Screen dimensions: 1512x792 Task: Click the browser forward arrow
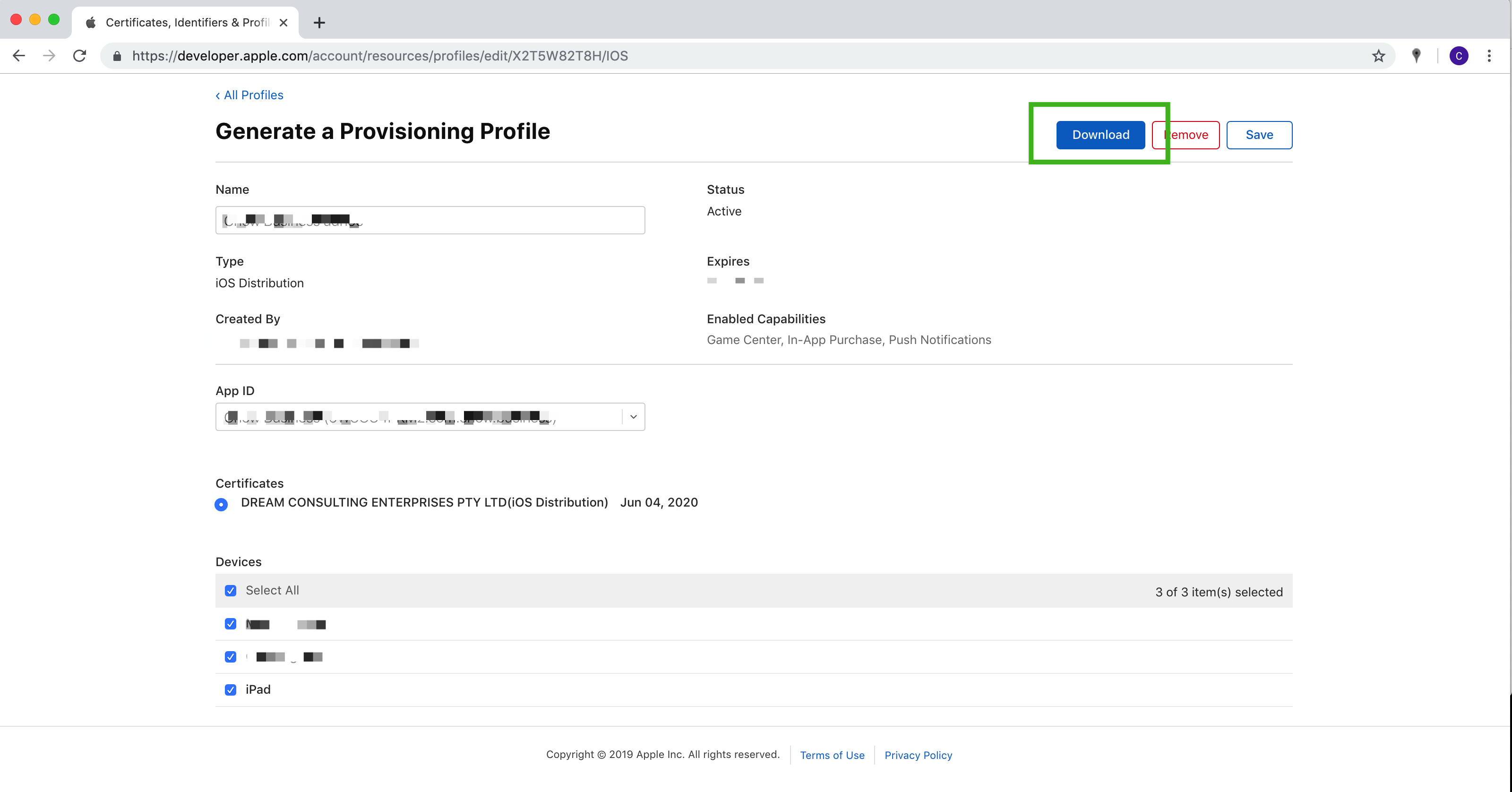tap(49, 56)
